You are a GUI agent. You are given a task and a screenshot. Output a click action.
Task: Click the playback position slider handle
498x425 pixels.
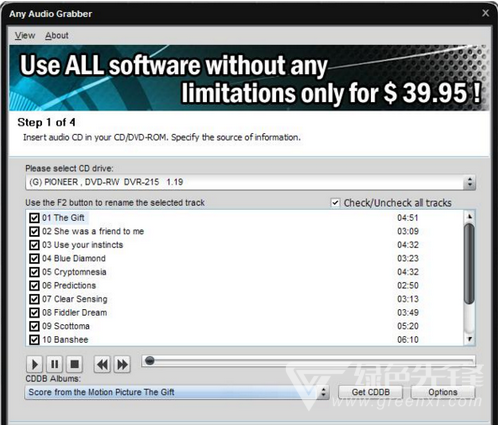pyautogui.click(x=150, y=360)
